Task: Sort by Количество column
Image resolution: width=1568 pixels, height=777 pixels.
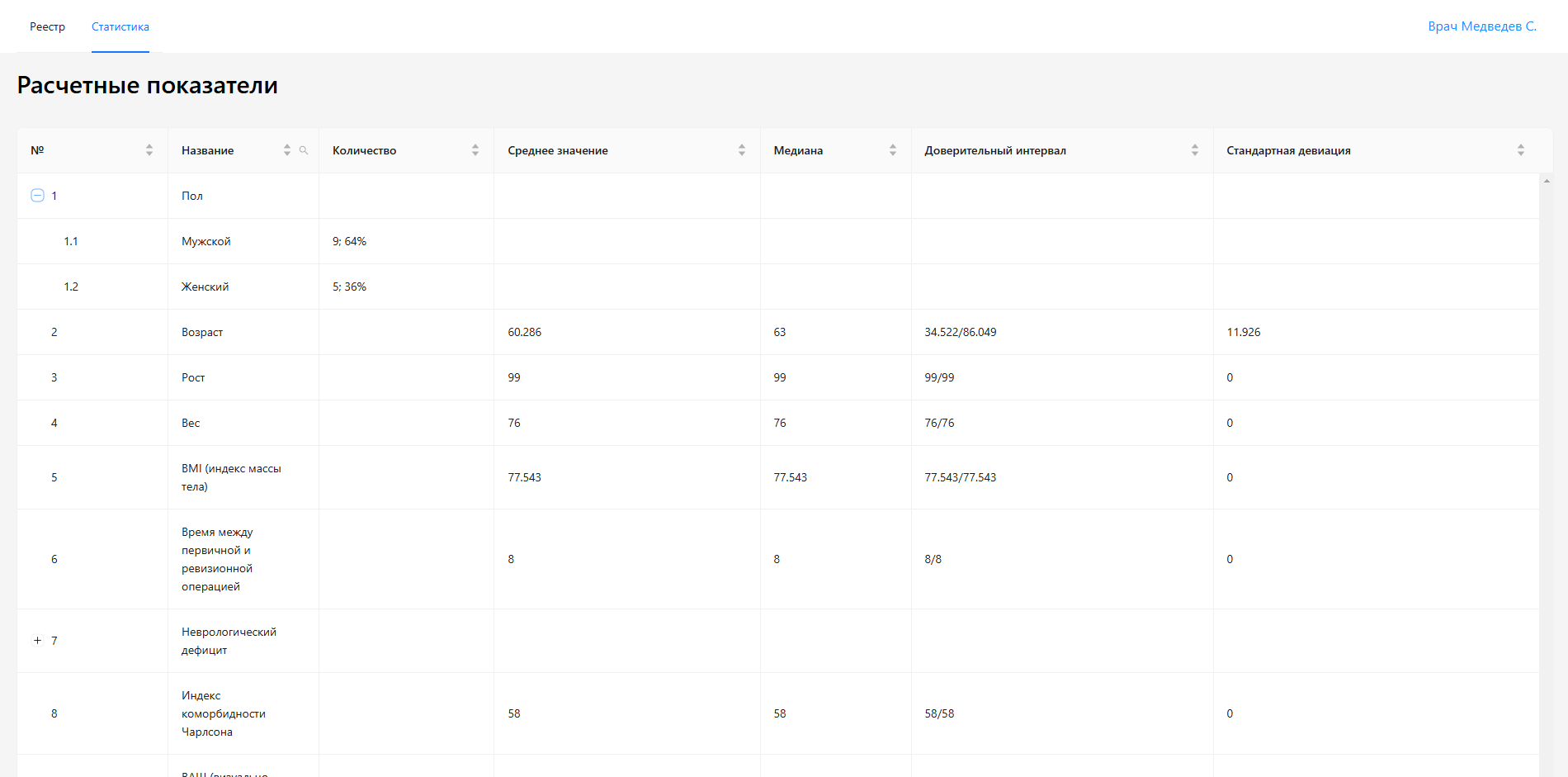Action: click(x=475, y=150)
